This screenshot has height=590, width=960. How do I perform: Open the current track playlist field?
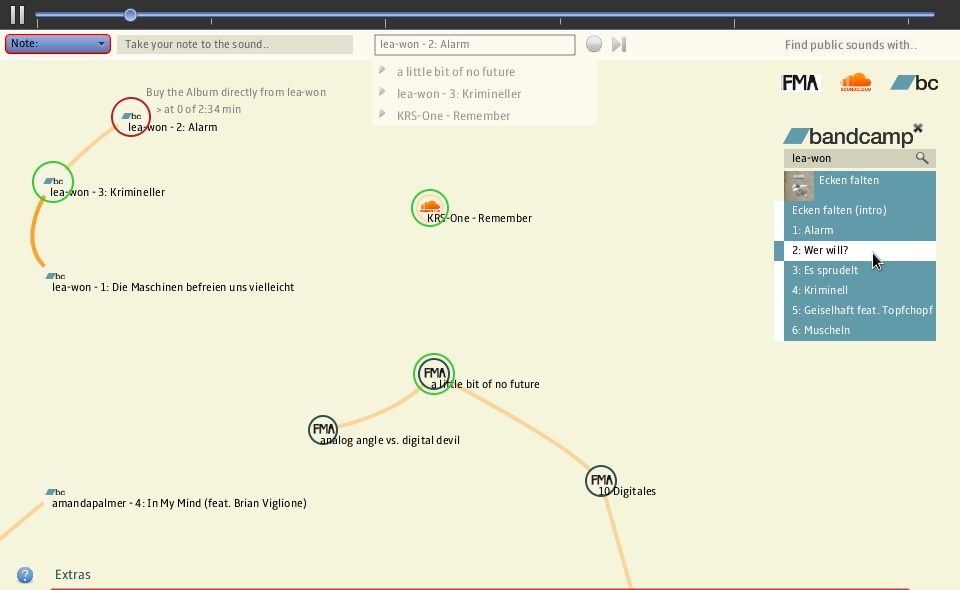tap(475, 44)
